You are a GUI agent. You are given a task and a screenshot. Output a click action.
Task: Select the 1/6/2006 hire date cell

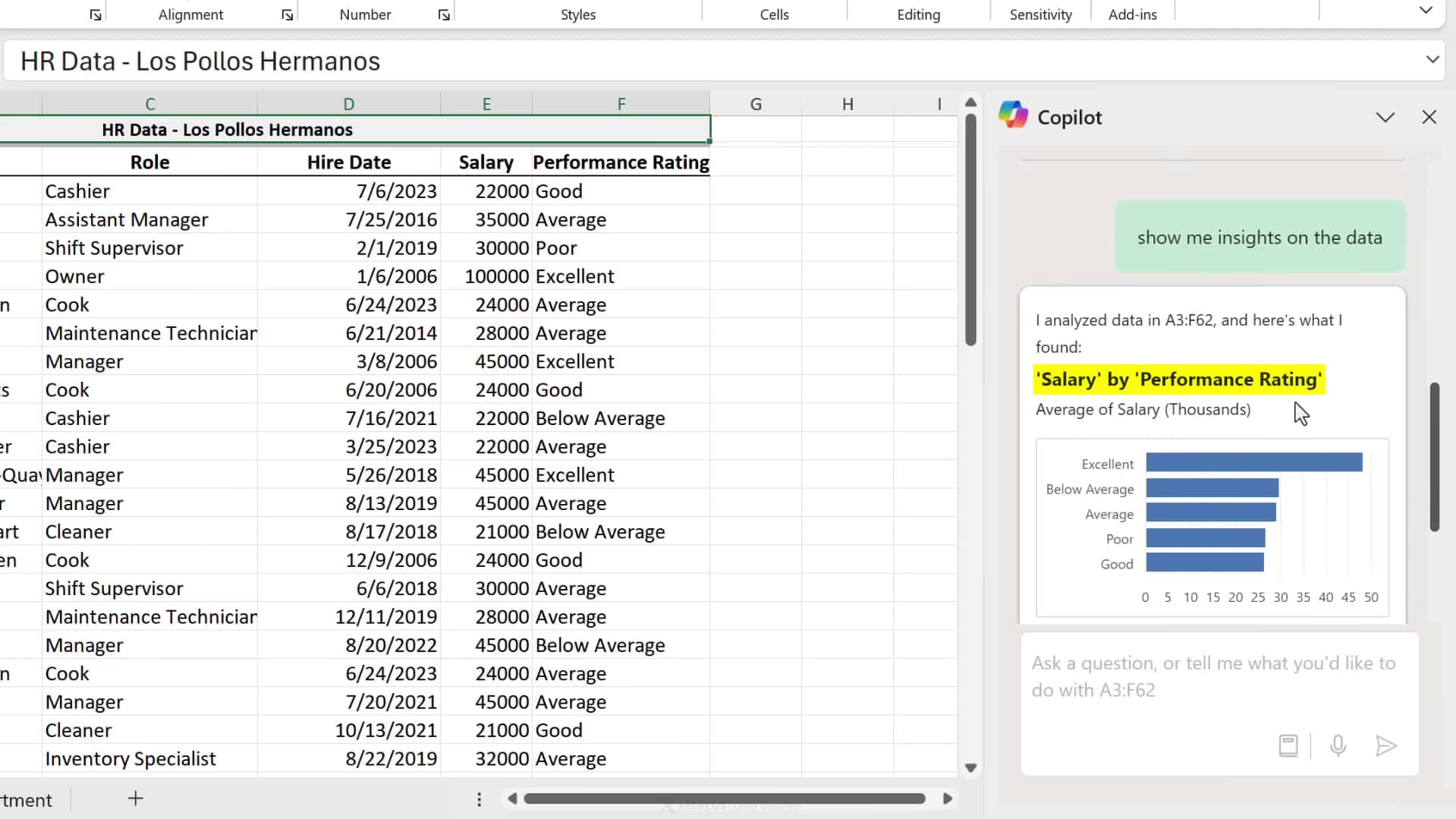348,276
